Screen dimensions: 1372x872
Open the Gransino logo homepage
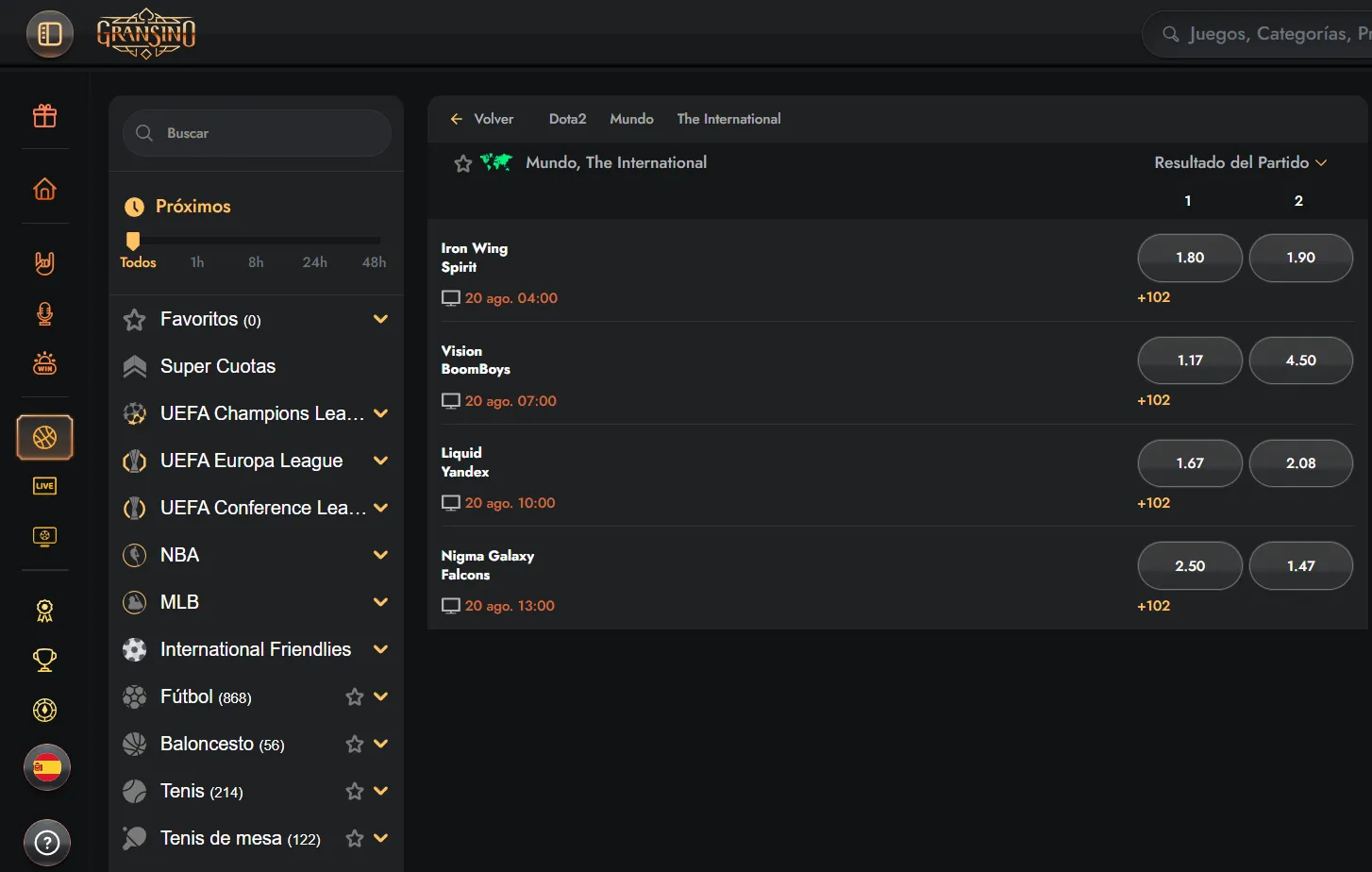click(146, 34)
